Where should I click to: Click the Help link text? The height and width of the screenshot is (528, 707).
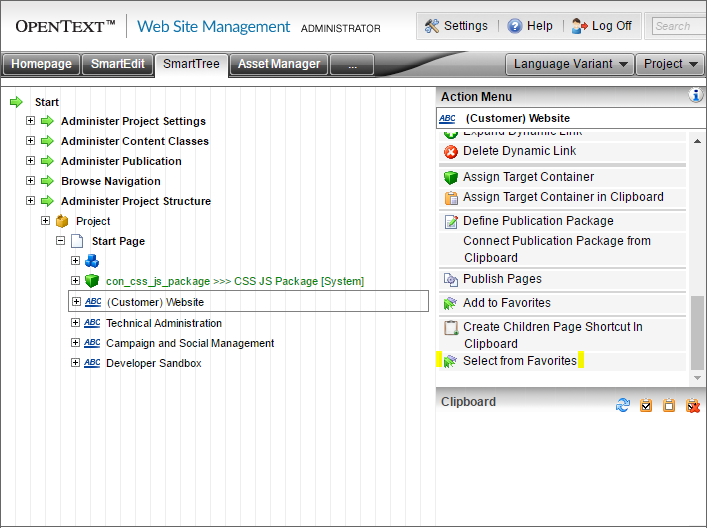click(x=539, y=26)
